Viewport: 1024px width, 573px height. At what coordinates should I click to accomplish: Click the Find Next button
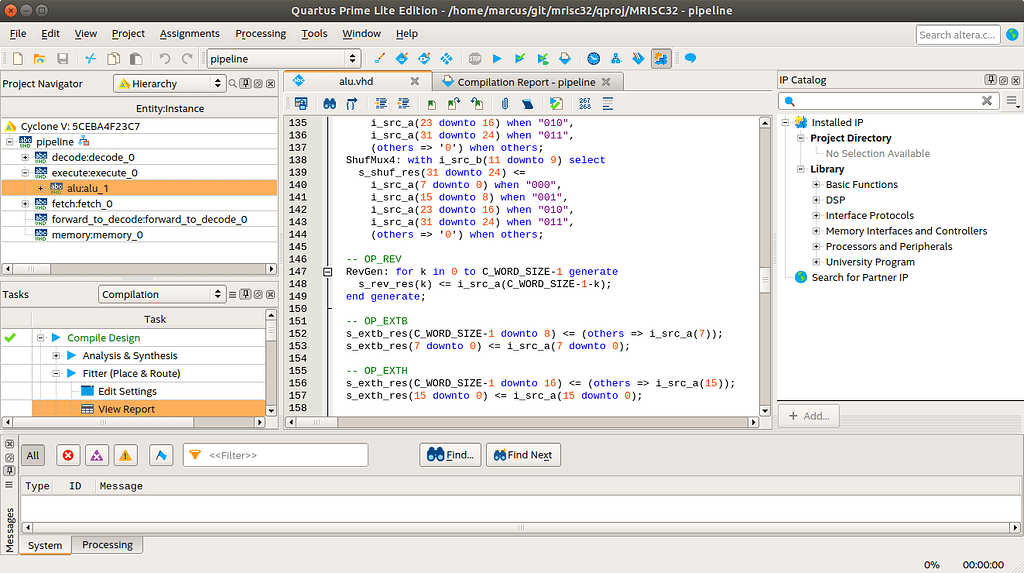[x=523, y=455]
